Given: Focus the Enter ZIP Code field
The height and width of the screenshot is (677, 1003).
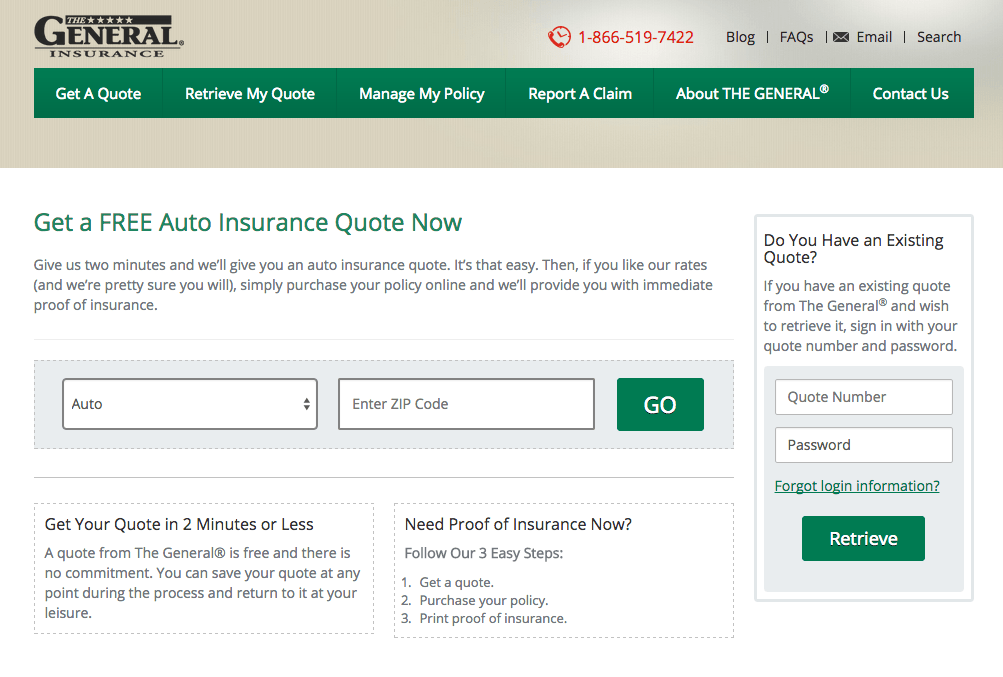Looking at the screenshot, I should click(466, 404).
